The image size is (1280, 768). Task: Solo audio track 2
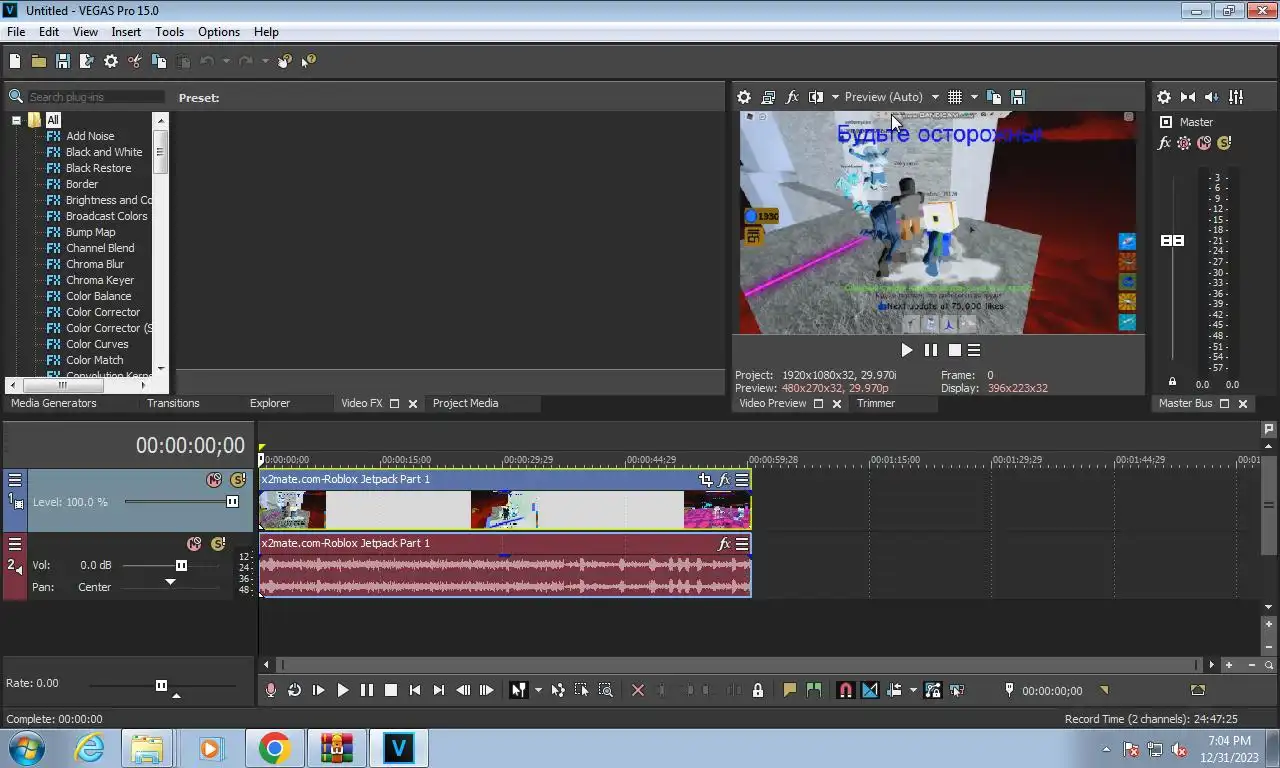point(218,544)
